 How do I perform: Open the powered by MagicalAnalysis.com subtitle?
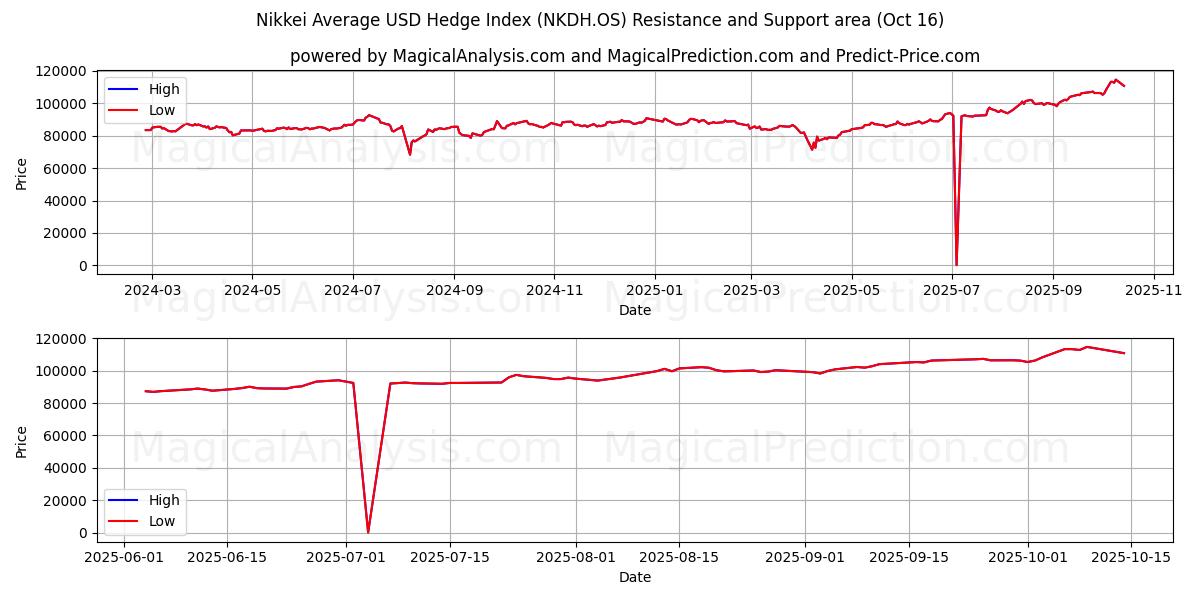(634, 56)
